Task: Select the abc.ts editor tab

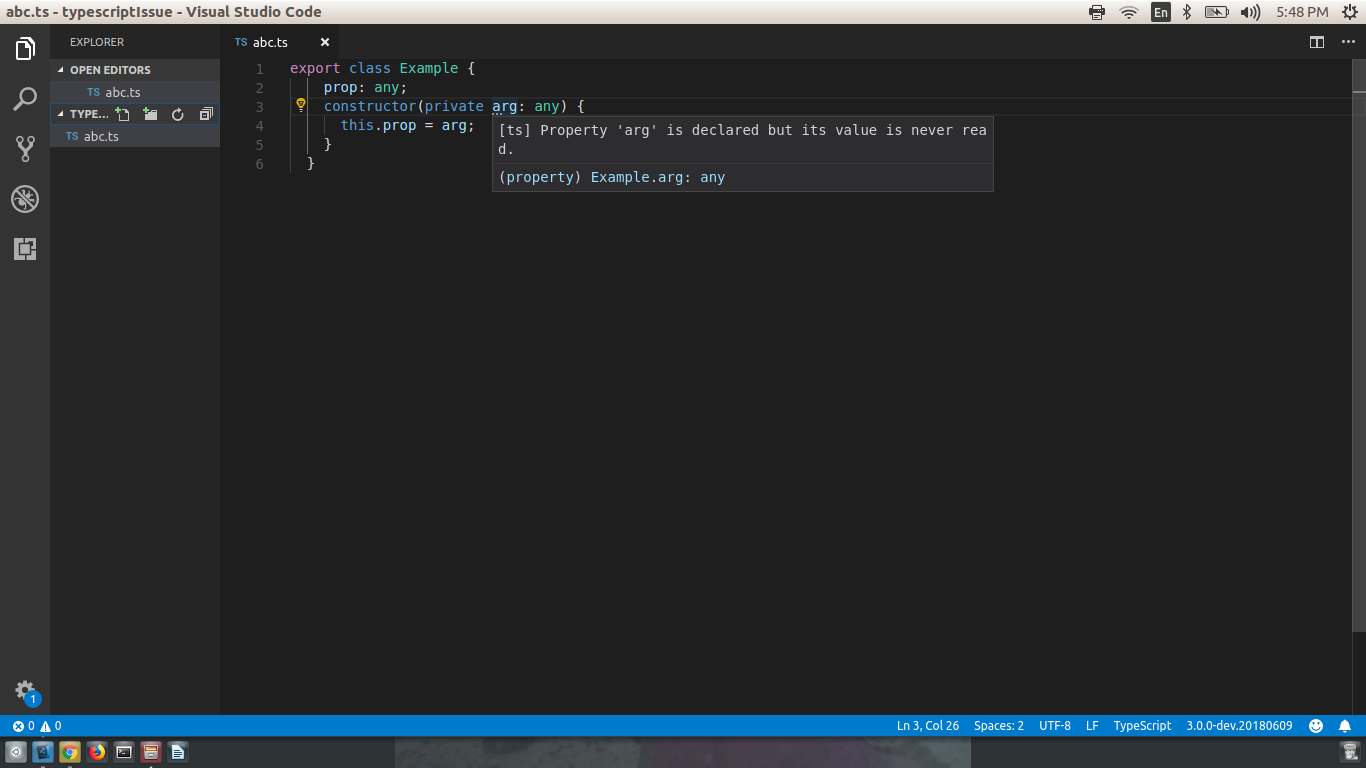Action: tap(270, 42)
